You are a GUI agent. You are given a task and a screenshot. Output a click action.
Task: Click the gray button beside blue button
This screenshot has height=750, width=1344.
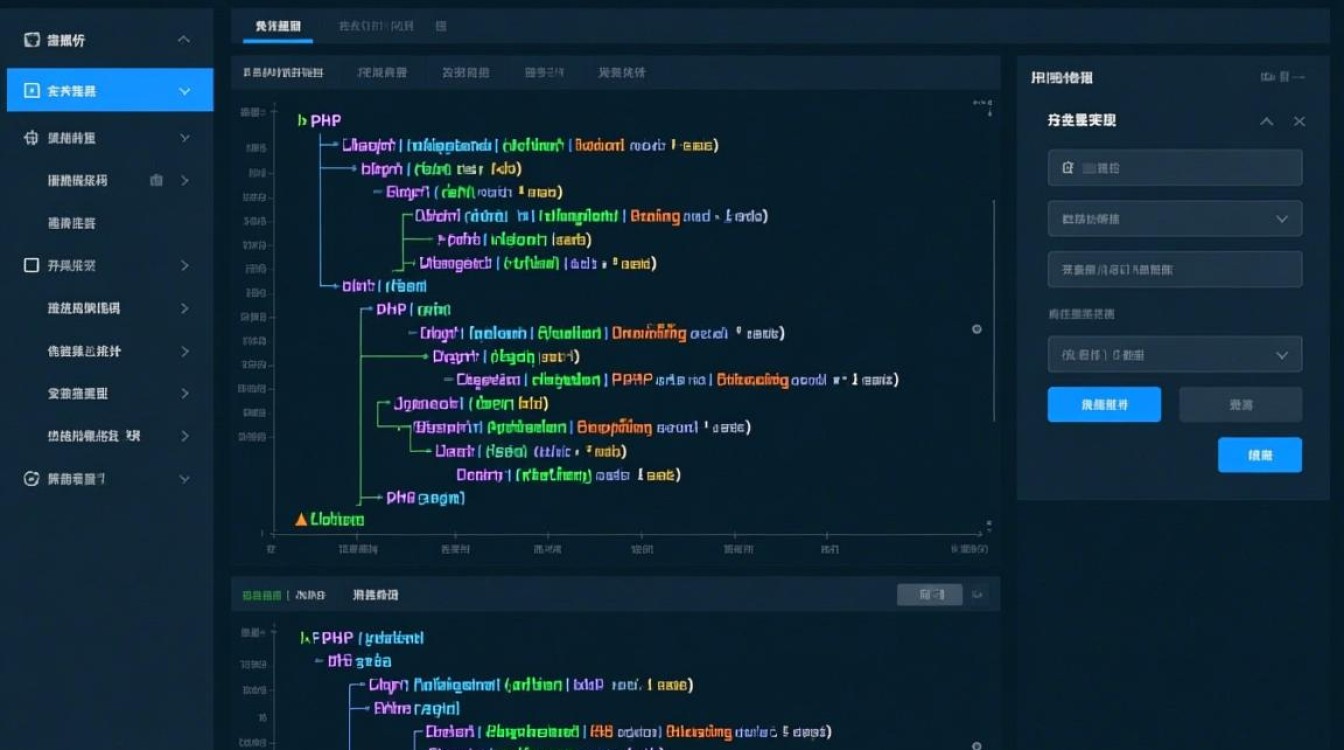coord(1240,405)
